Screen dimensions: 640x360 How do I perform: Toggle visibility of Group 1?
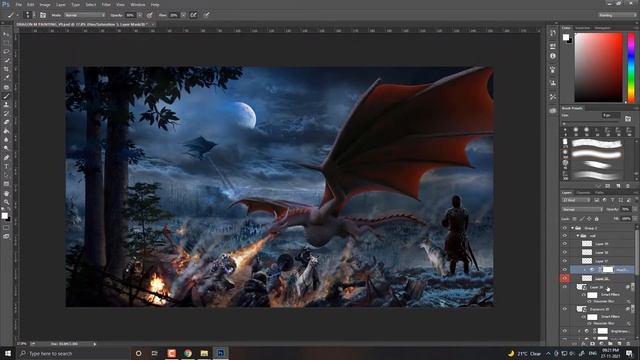point(565,228)
